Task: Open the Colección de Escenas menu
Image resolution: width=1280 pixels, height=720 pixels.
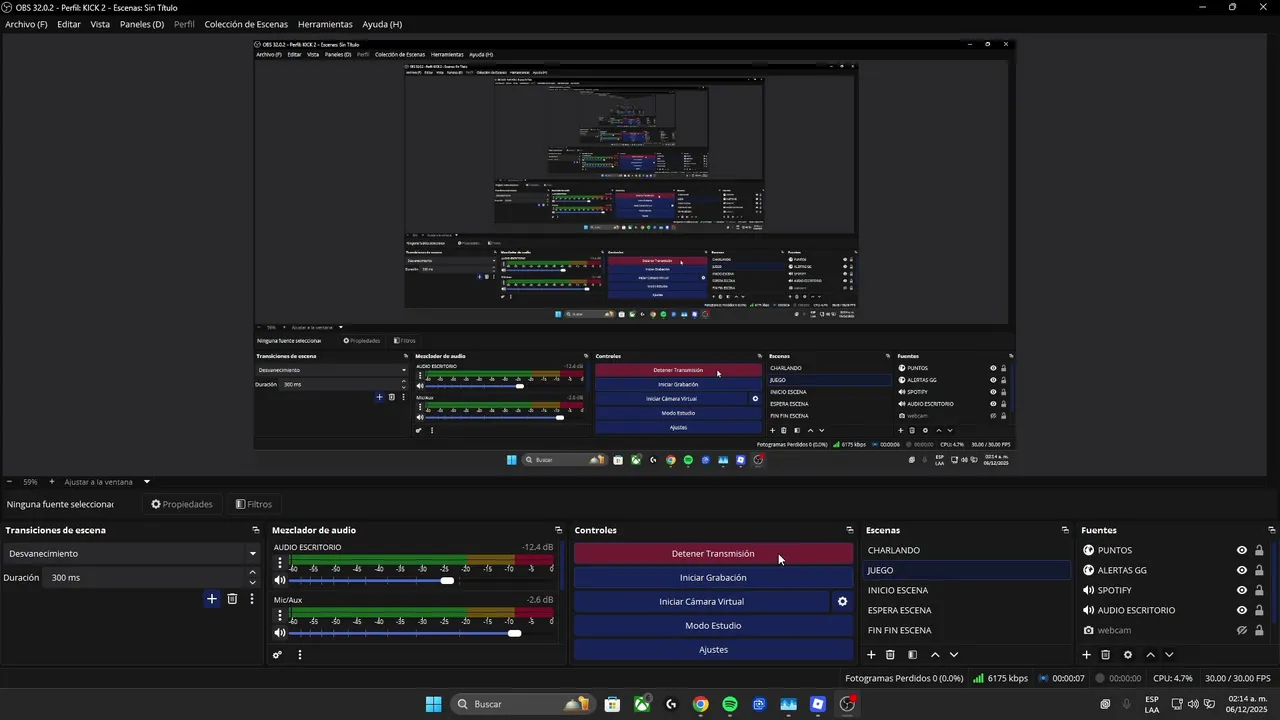Action: click(x=246, y=24)
